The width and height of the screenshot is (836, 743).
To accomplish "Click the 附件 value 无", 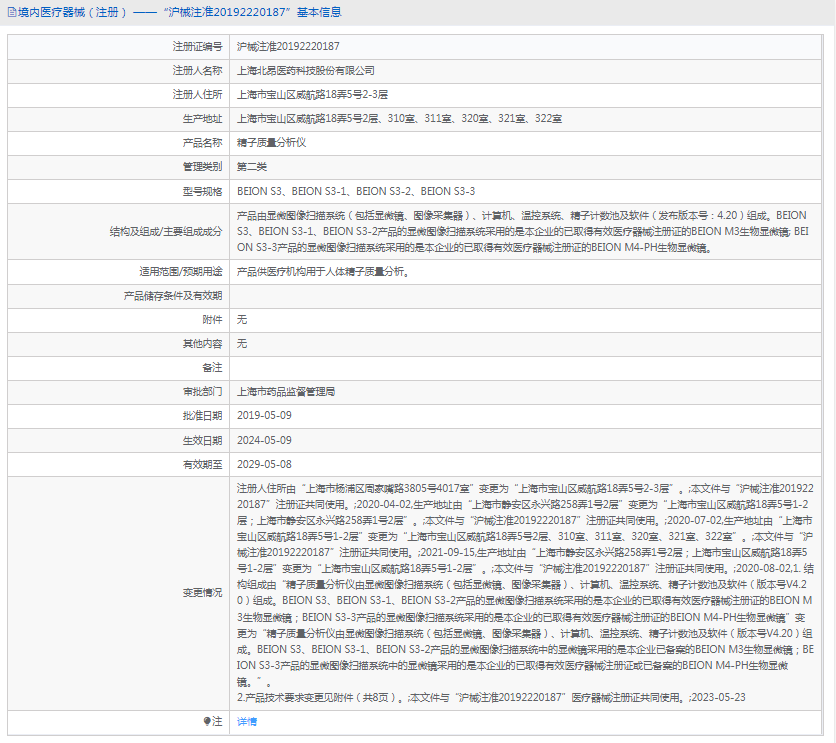I will coord(242,320).
